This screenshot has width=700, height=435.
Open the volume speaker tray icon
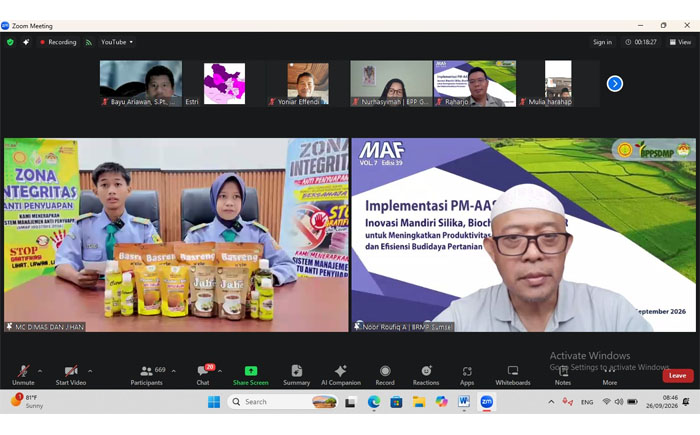619,402
